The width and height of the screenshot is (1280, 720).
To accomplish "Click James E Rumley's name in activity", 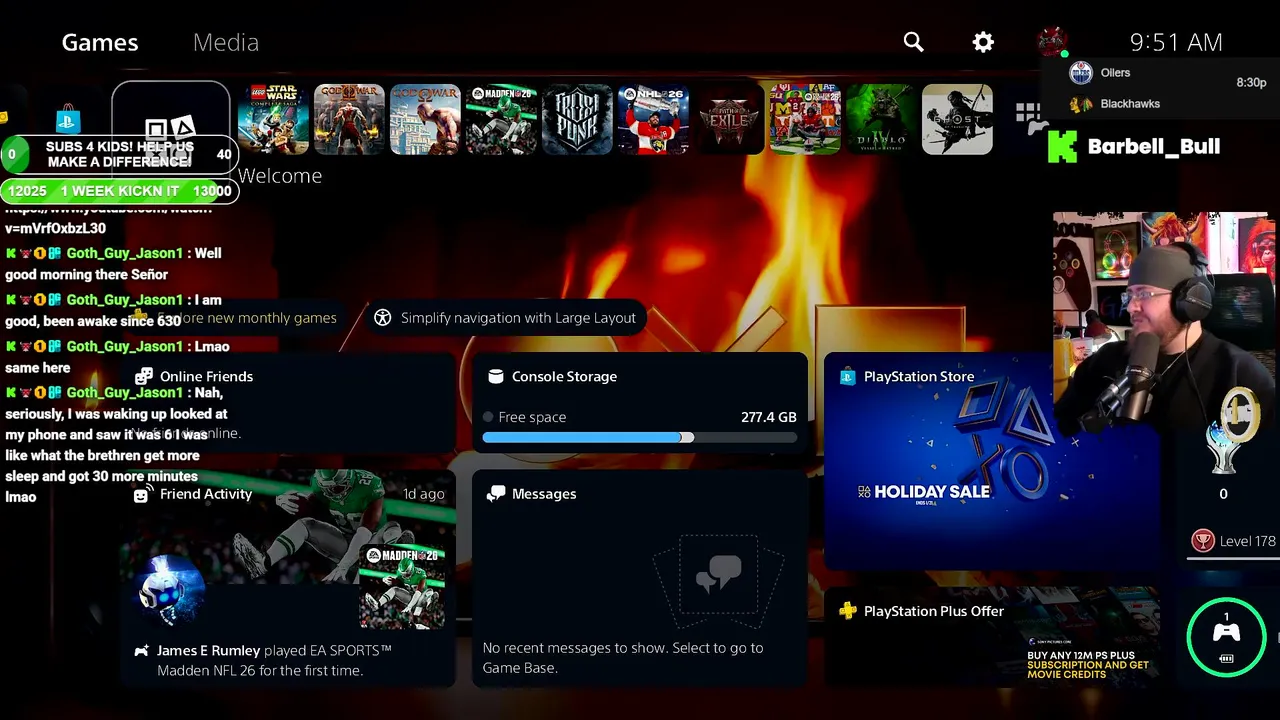I will click(x=208, y=650).
